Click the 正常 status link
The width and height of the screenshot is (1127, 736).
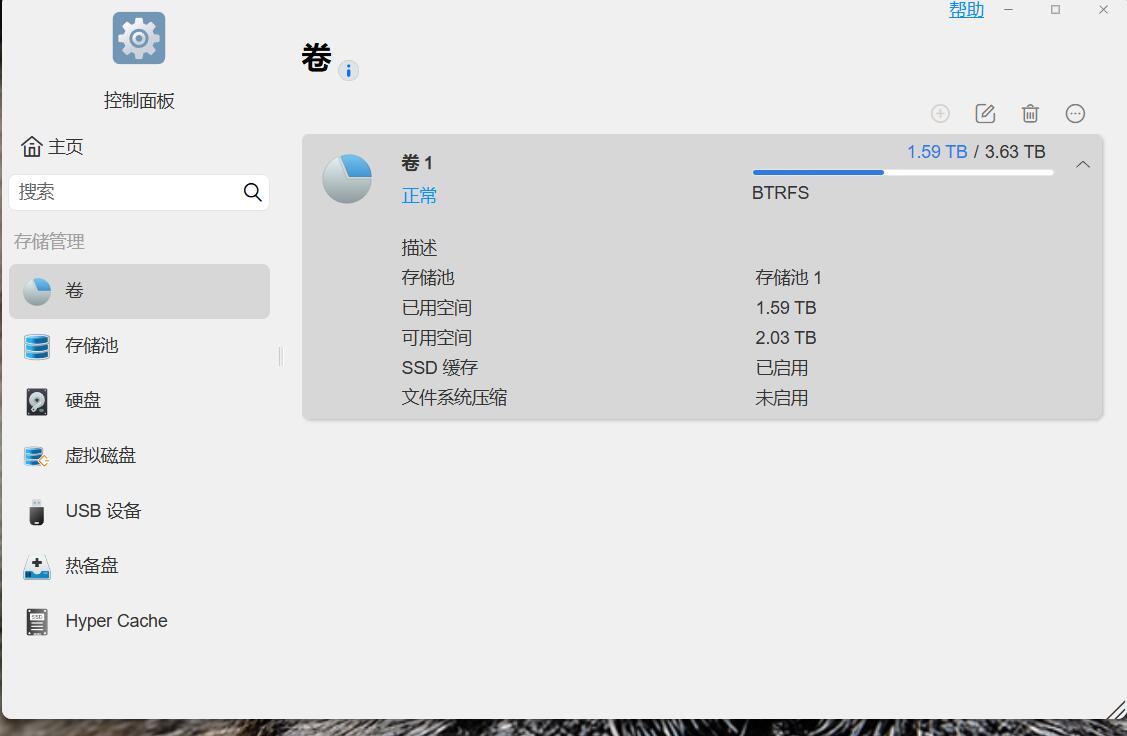(x=419, y=196)
